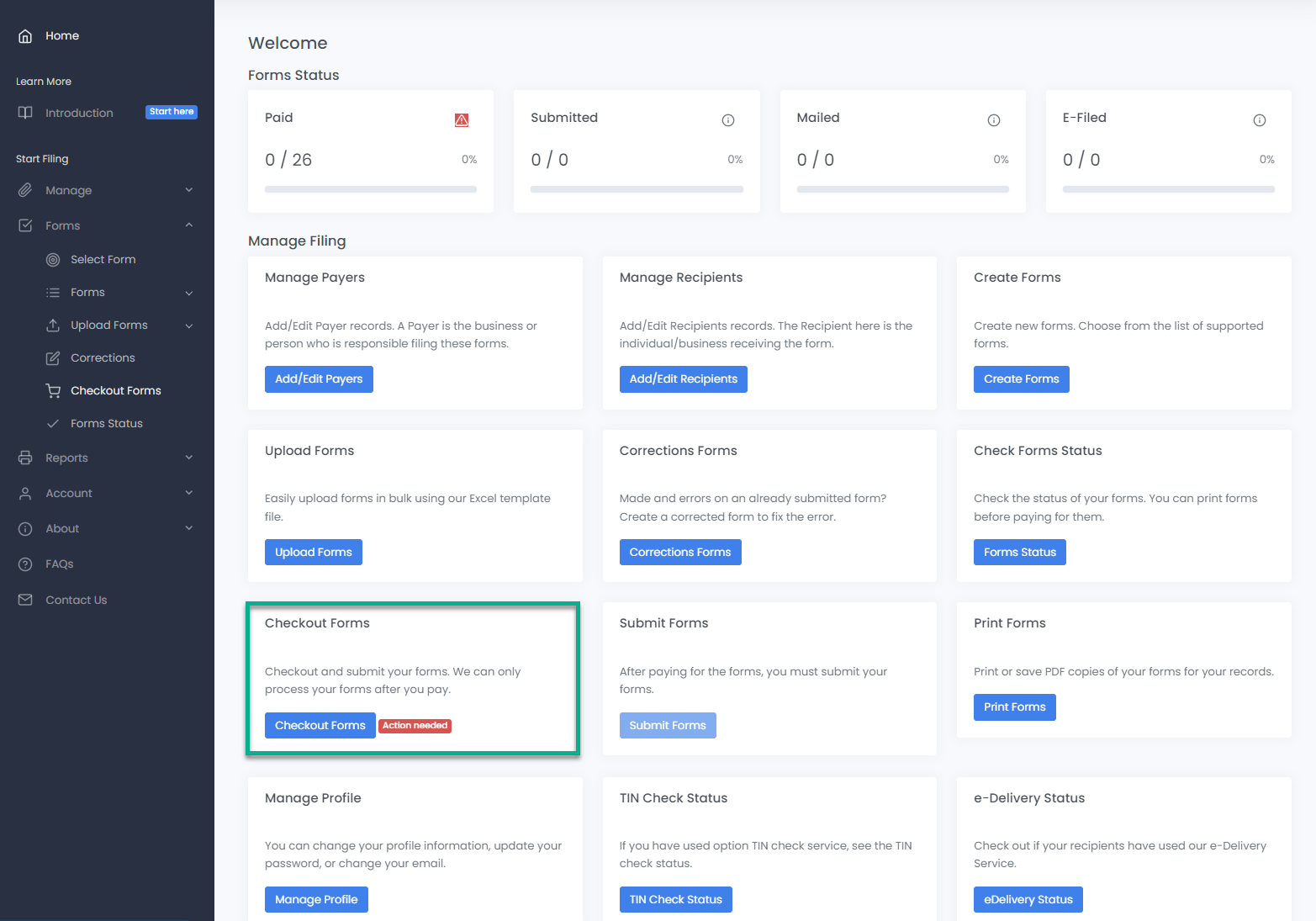Open Corrections in the sidebar menu
The height and width of the screenshot is (921, 1316).
(103, 358)
